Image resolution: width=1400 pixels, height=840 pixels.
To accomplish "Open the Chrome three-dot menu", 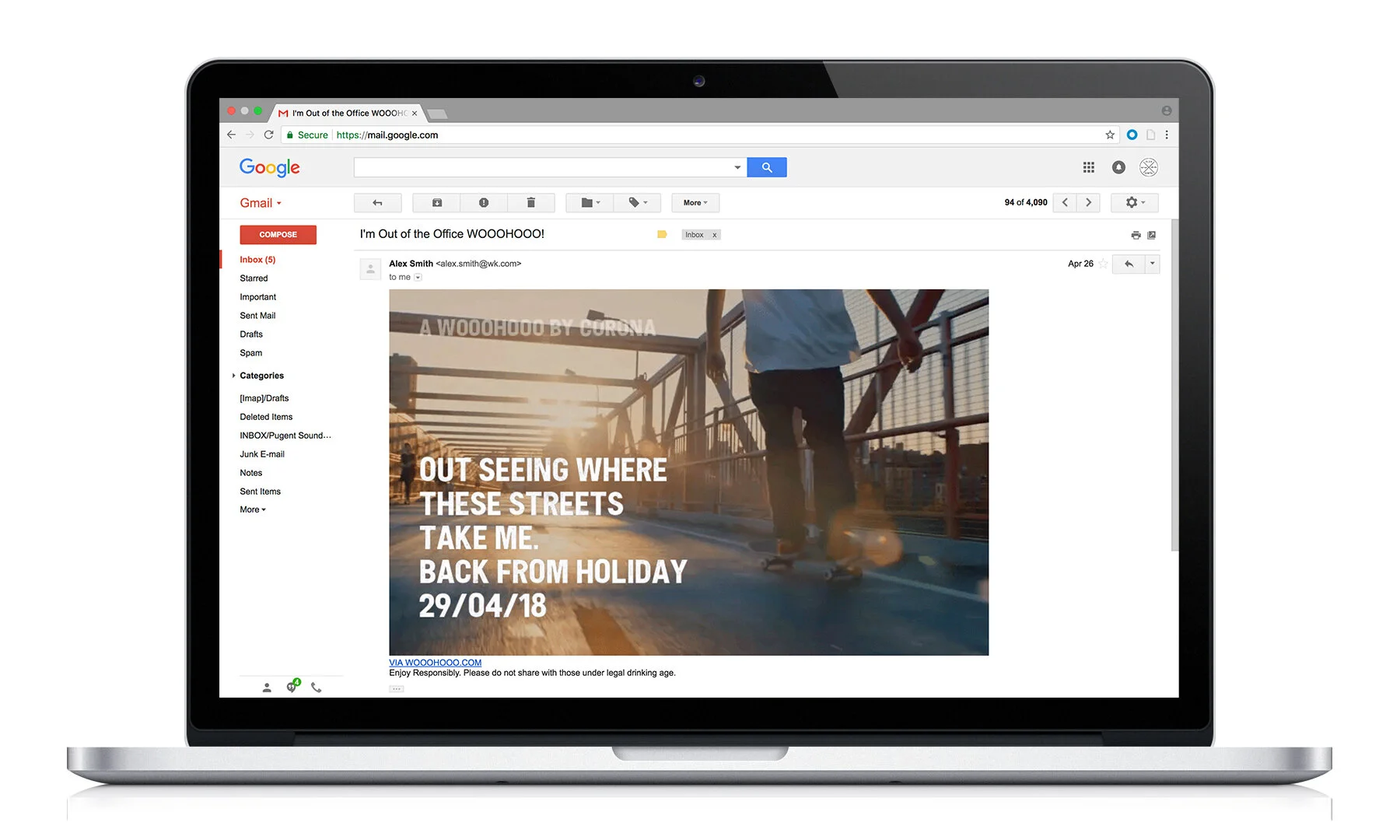I will coord(1167,135).
